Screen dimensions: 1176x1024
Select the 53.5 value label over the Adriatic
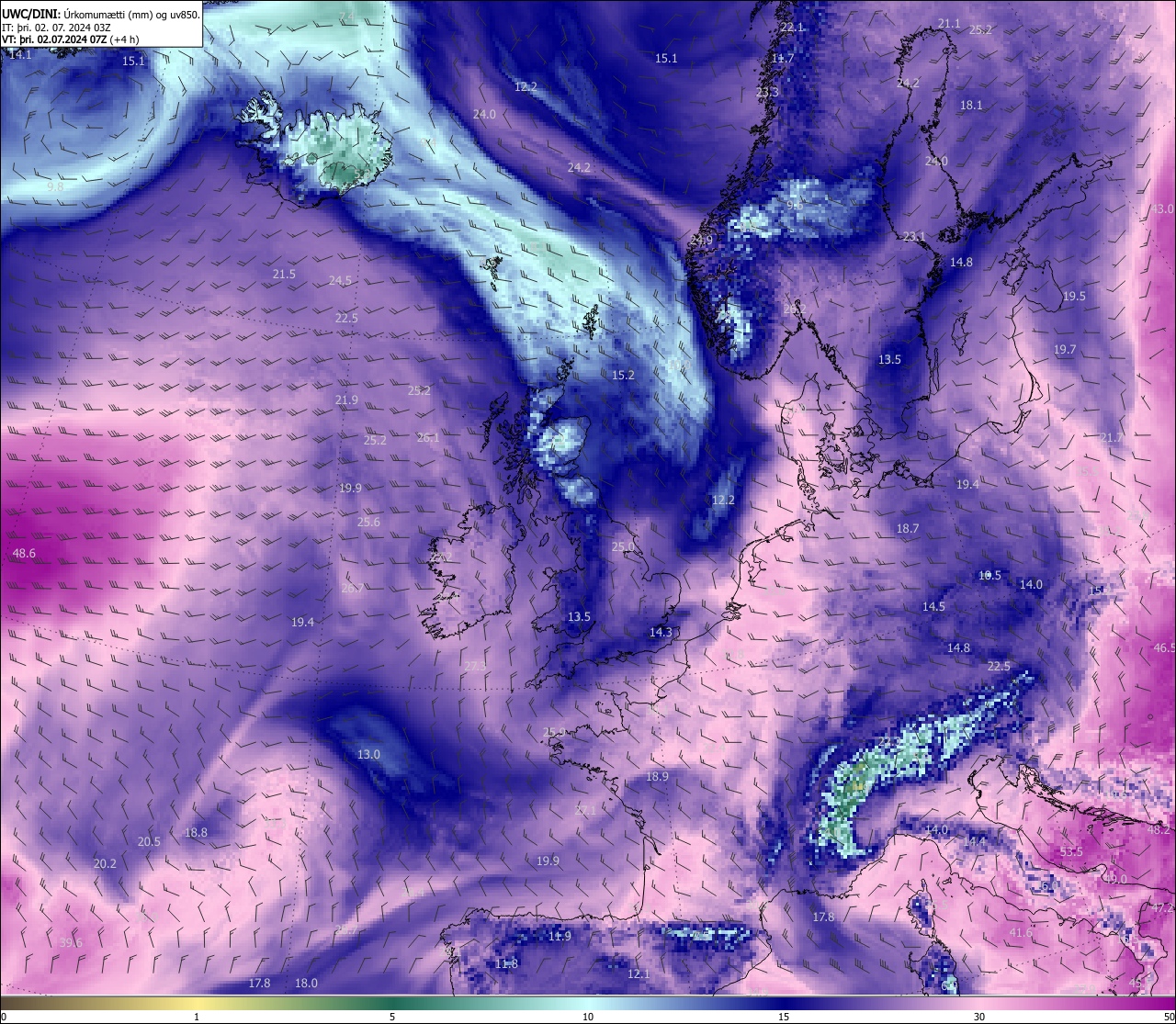click(x=1071, y=851)
